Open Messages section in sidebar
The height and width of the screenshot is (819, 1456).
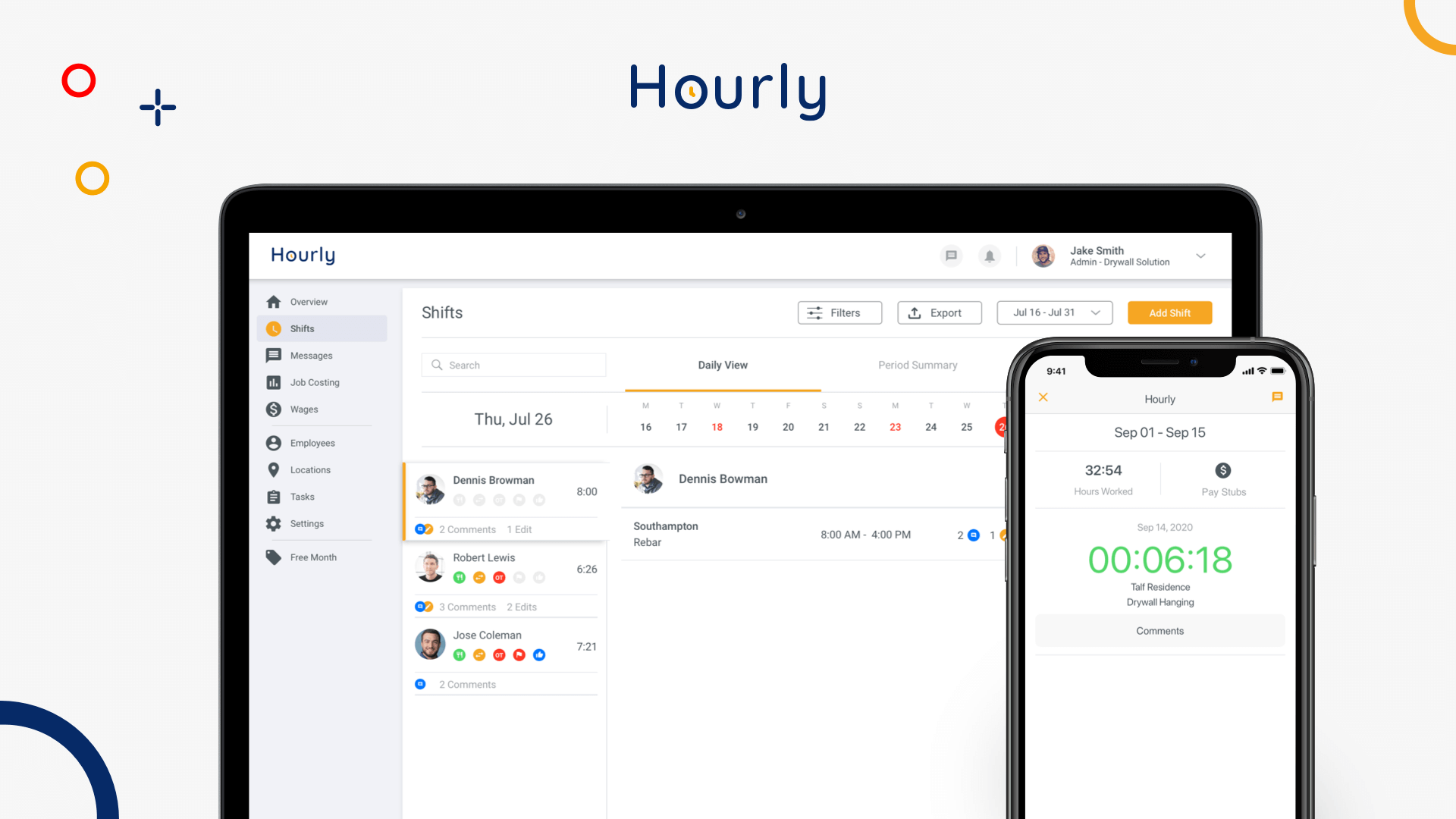[310, 355]
